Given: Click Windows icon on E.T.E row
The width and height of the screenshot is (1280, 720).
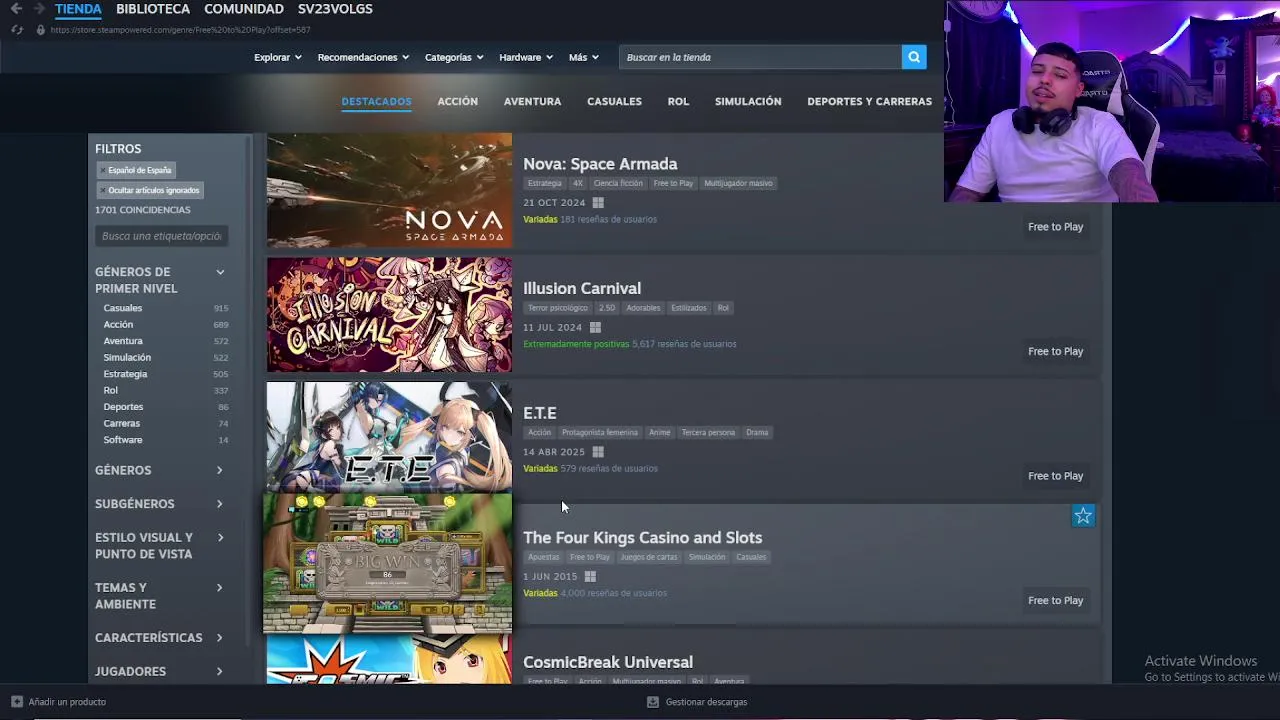Looking at the screenshot, I should click(x=598, y=452).
